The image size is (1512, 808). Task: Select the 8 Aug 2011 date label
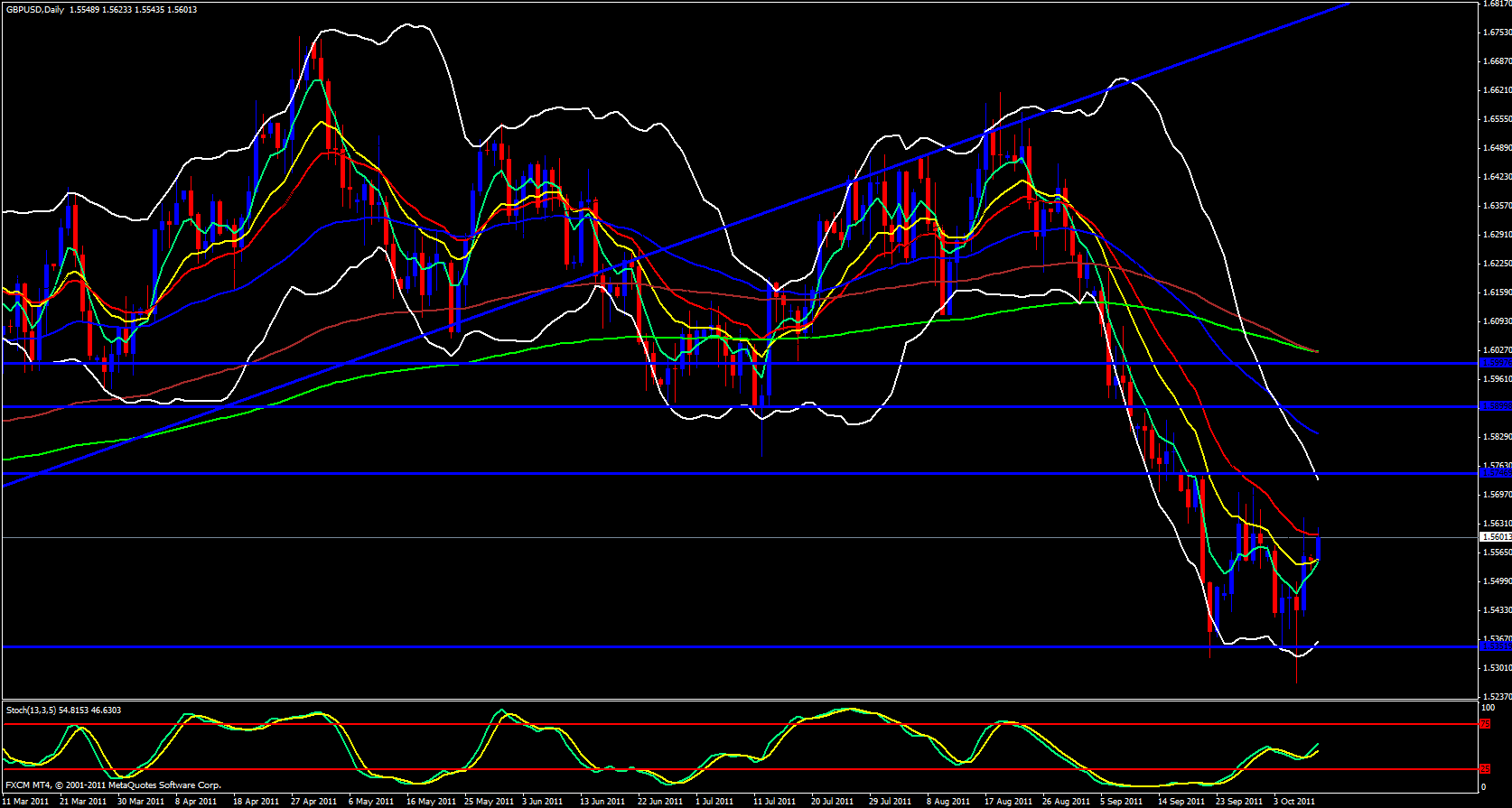tap(948, 802)
